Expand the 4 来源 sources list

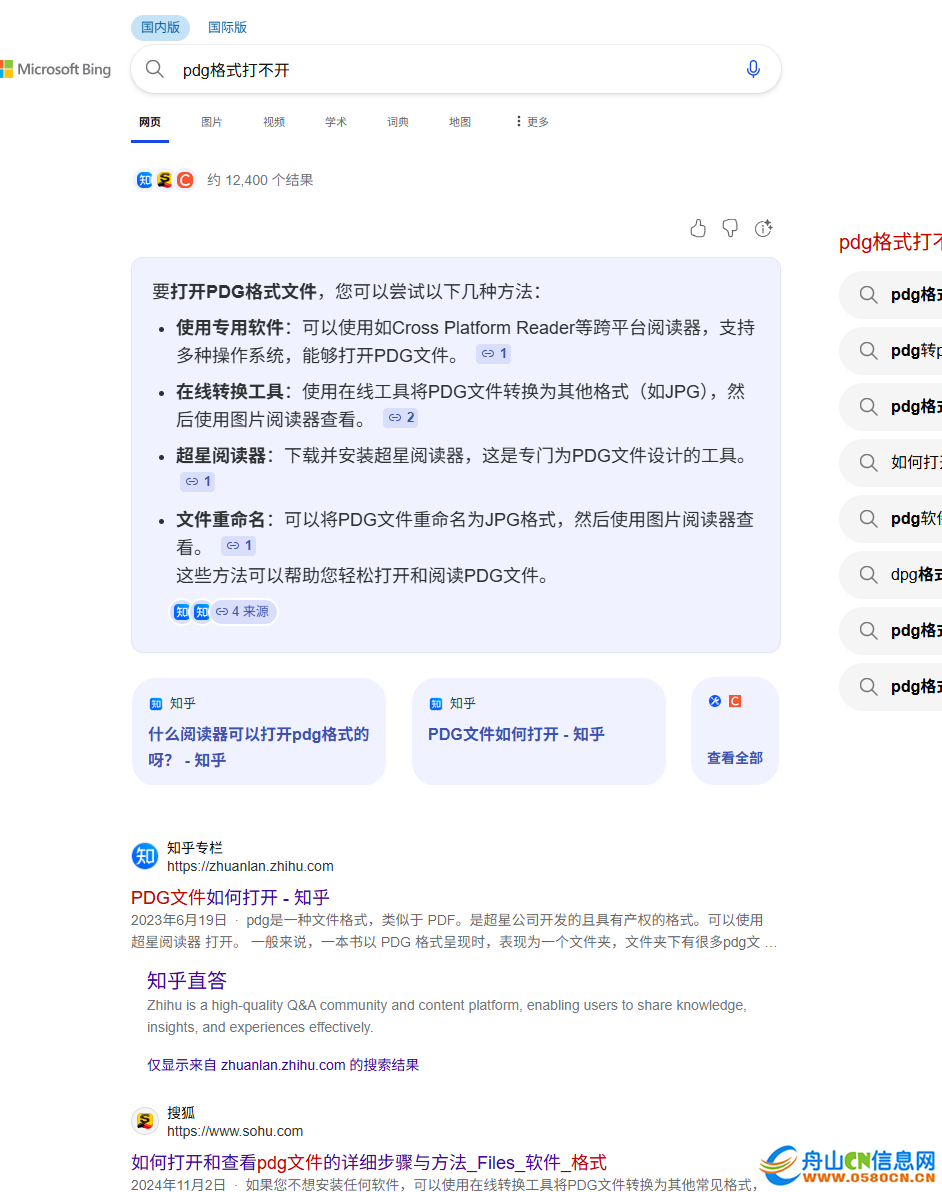click(242, 611)
